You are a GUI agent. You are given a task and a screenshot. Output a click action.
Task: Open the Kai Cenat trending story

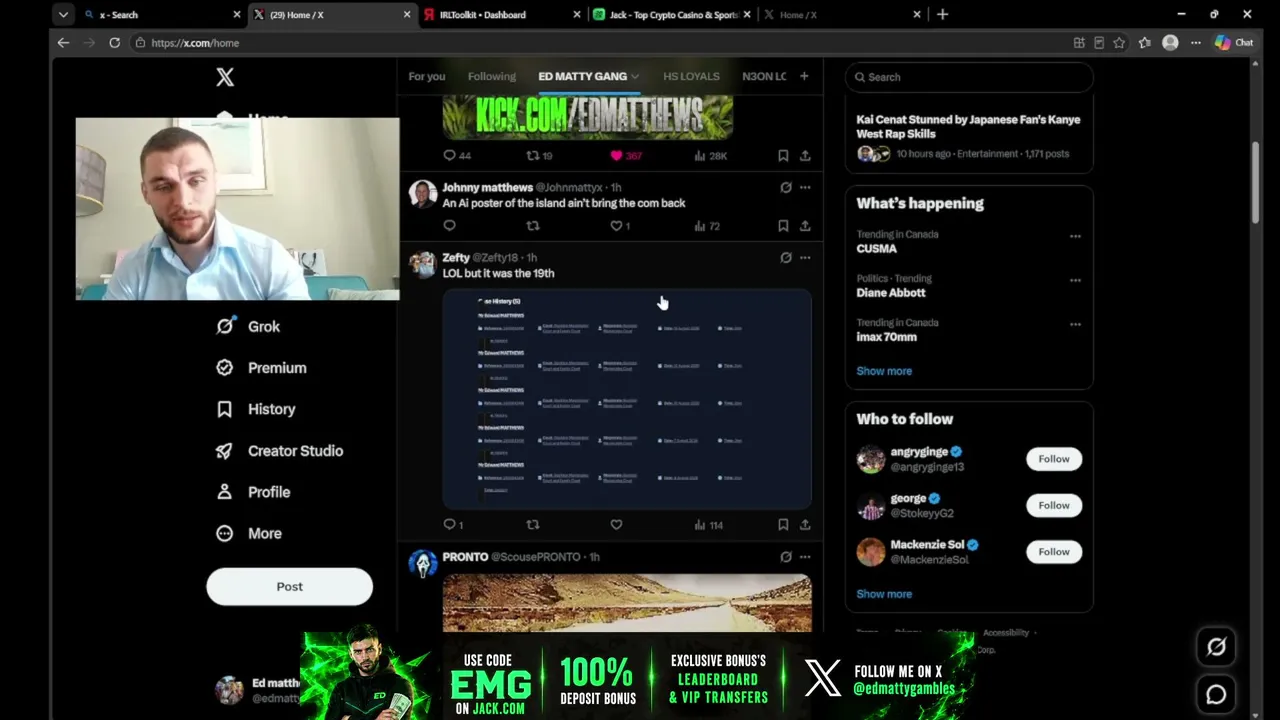[x=968, y=137]
